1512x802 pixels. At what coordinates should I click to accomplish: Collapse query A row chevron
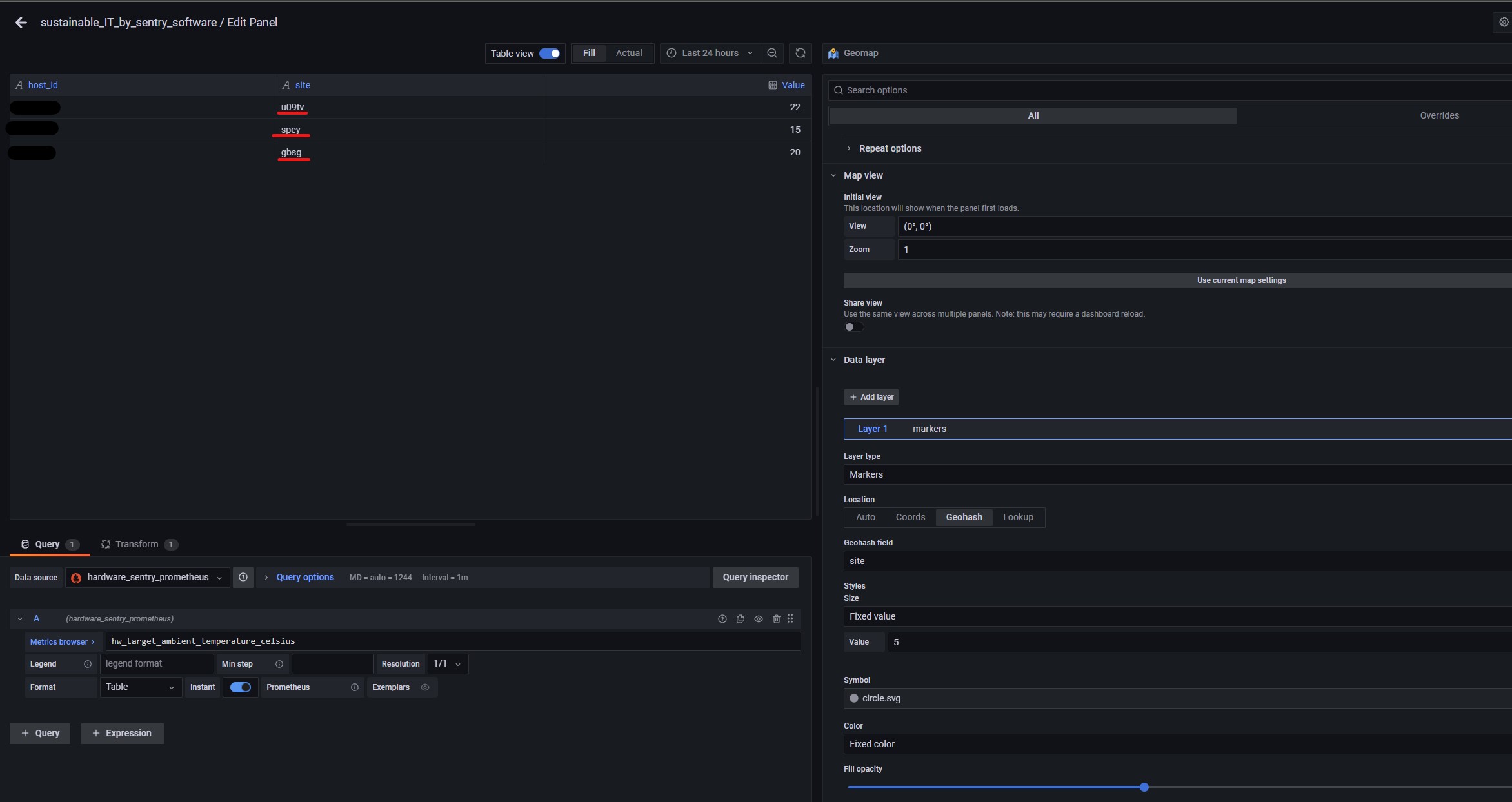coord(20,619)
